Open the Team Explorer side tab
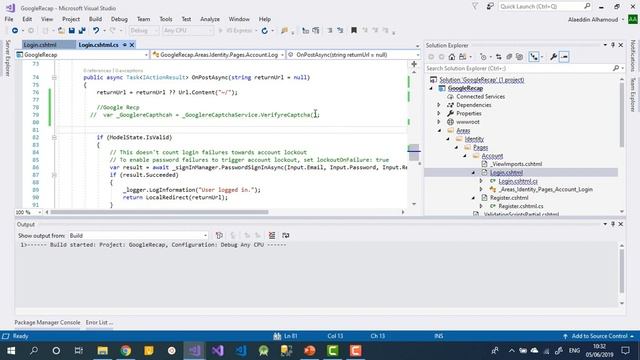 pyautogui.click(x=633, y=95)
